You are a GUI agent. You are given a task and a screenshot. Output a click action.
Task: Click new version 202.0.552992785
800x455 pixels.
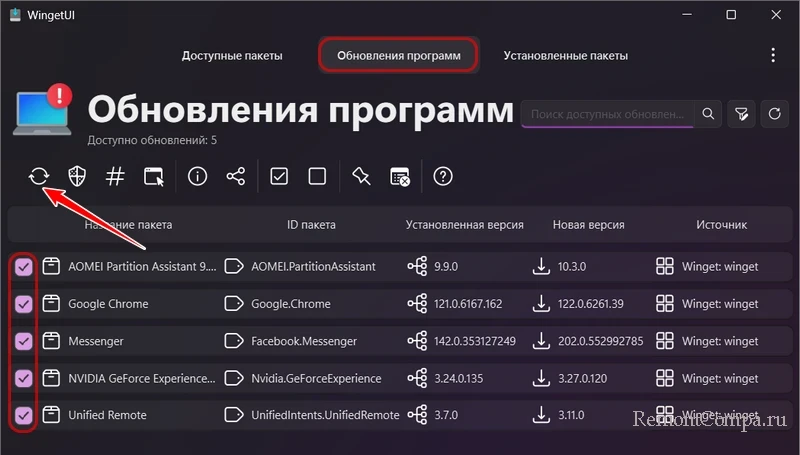pyautogui.click(x=600, y=341)
